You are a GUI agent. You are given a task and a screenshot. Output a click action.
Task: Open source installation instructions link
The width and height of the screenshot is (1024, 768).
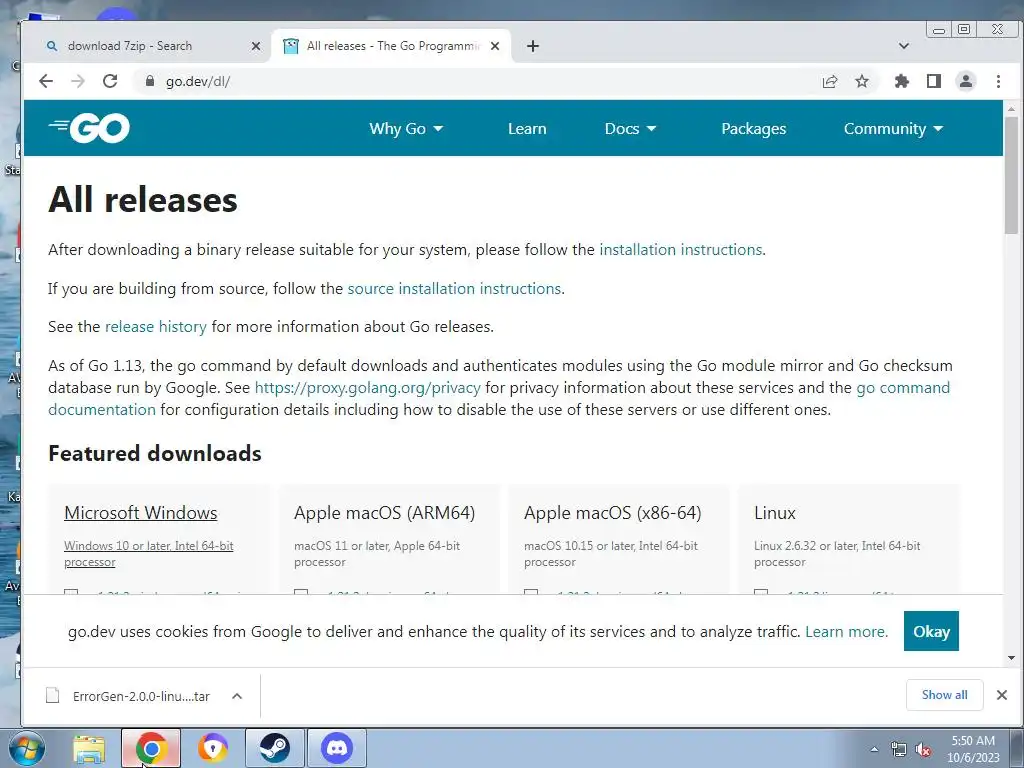pyautogui.click(x=454, y=289)
